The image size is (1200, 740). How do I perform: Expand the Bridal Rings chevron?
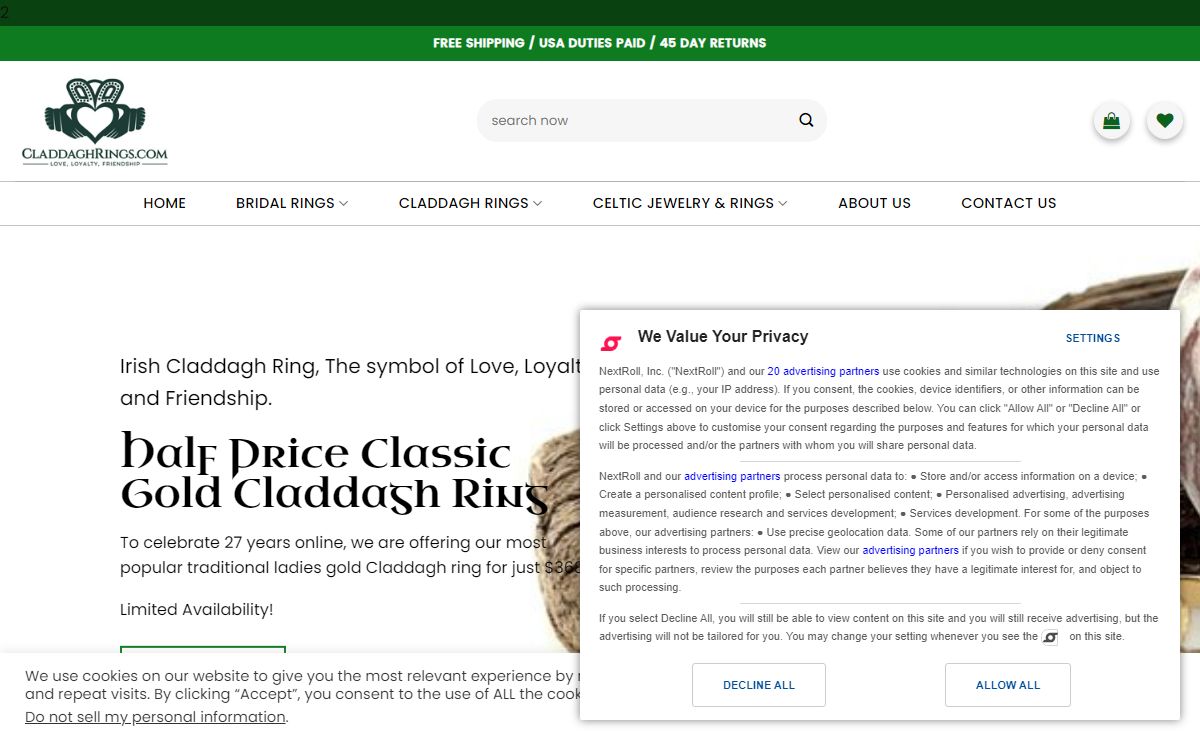tap(344, 203)
